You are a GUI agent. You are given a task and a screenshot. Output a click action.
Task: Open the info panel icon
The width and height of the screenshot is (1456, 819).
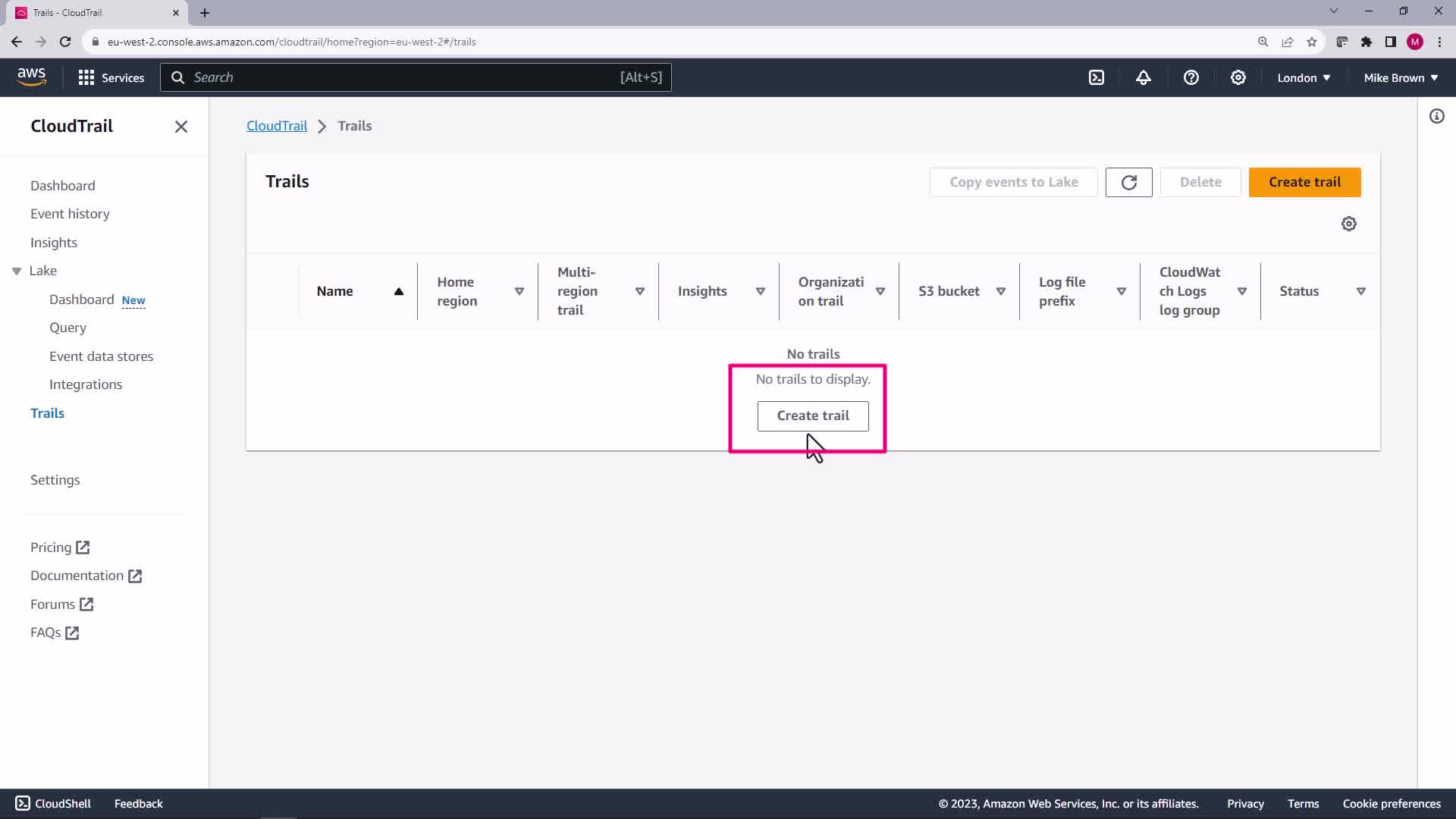[x=1436, y=116]
